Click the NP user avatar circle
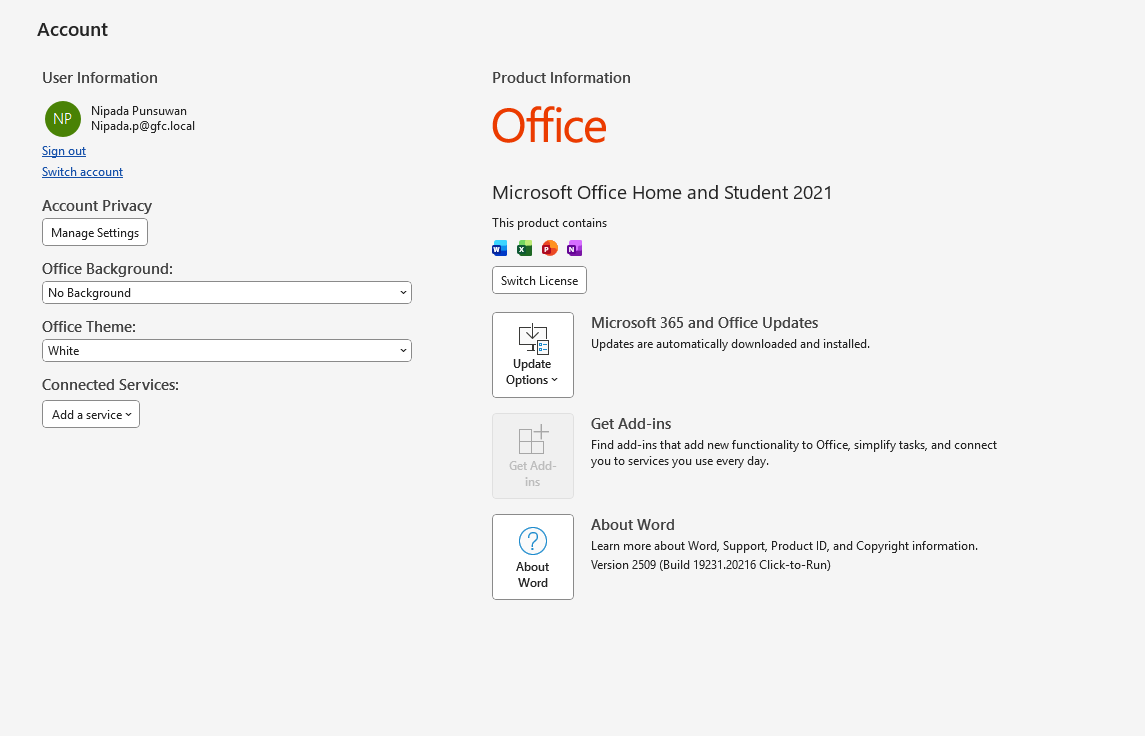The height and width of the screenshot is (736, 1145). [62, 119]
